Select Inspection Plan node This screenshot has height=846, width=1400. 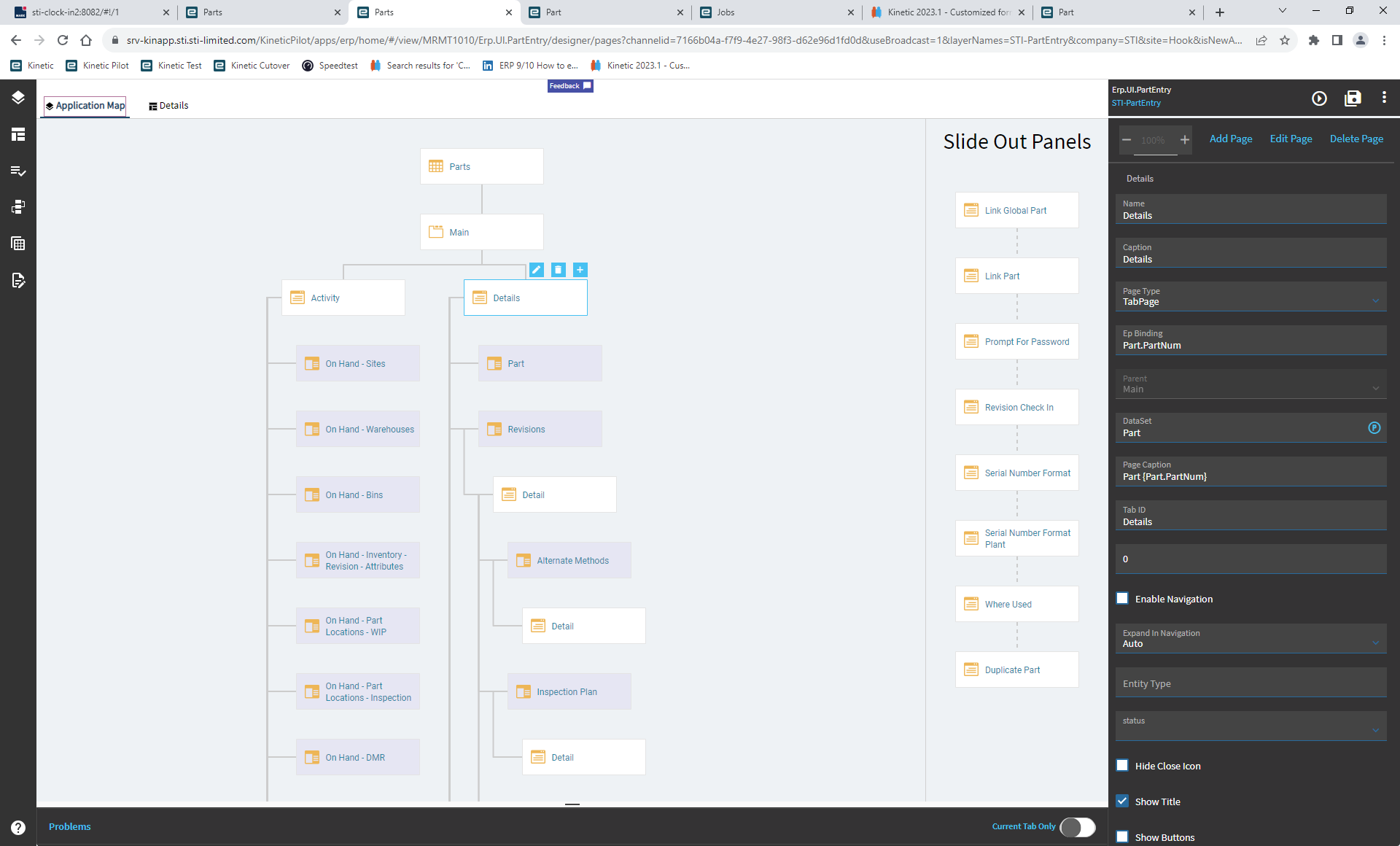tap(569, 691)
